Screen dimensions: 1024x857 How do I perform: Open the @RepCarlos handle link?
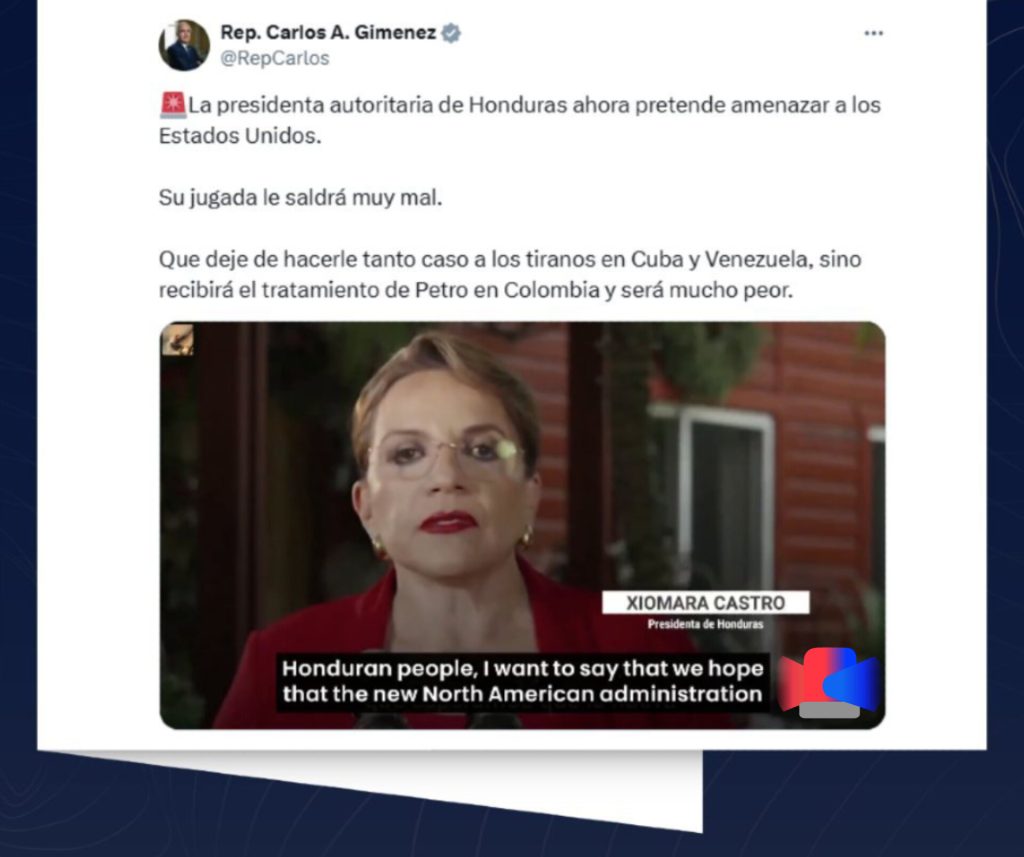coord(275,58)
